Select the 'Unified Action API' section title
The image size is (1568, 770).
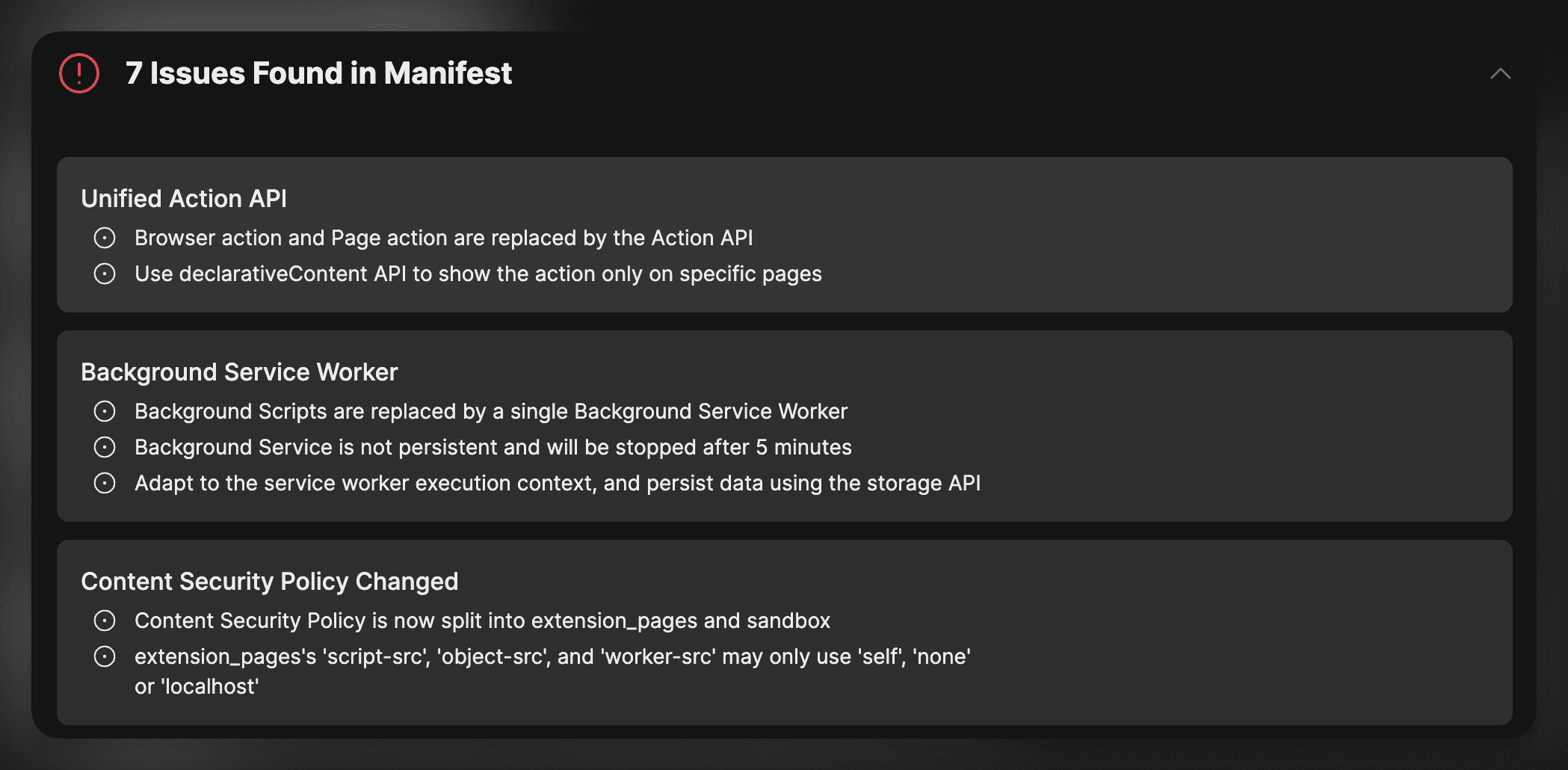coord(184,198)
